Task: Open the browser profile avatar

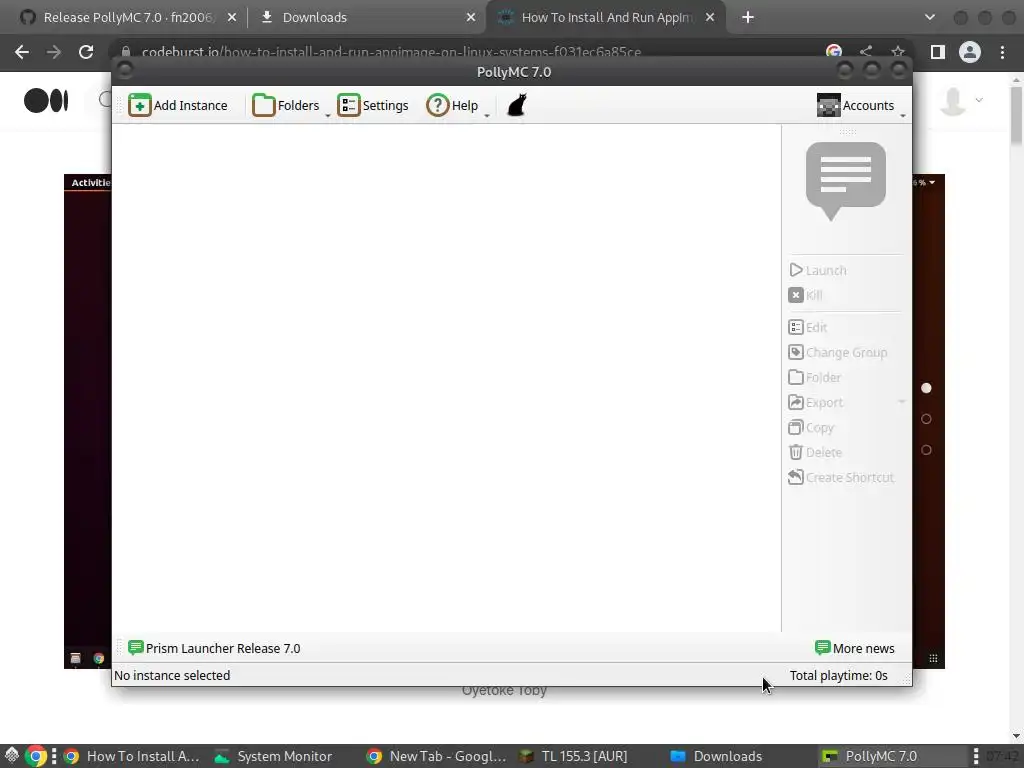Action: [x=970, y=52]
